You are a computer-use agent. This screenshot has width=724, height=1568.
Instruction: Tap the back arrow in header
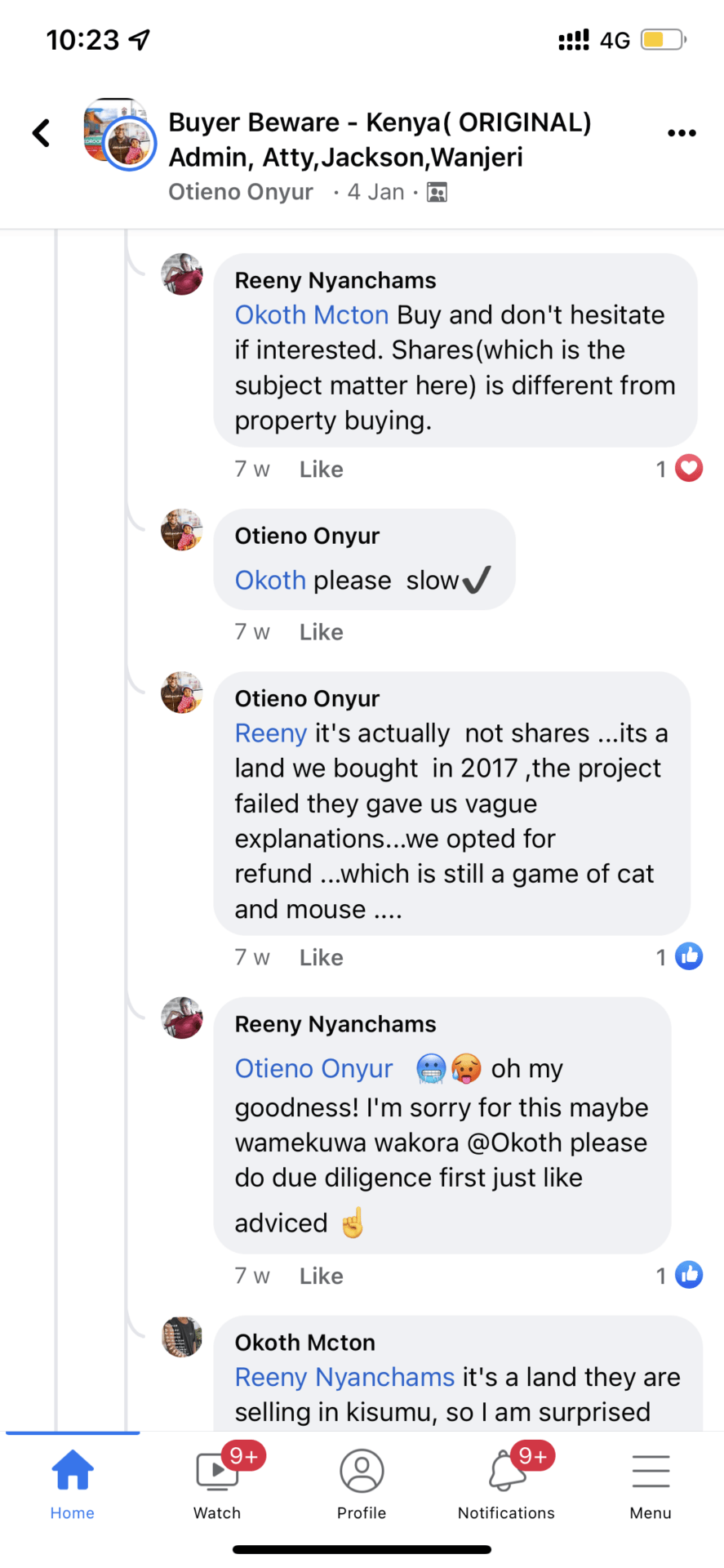click(x=42, y=133)
